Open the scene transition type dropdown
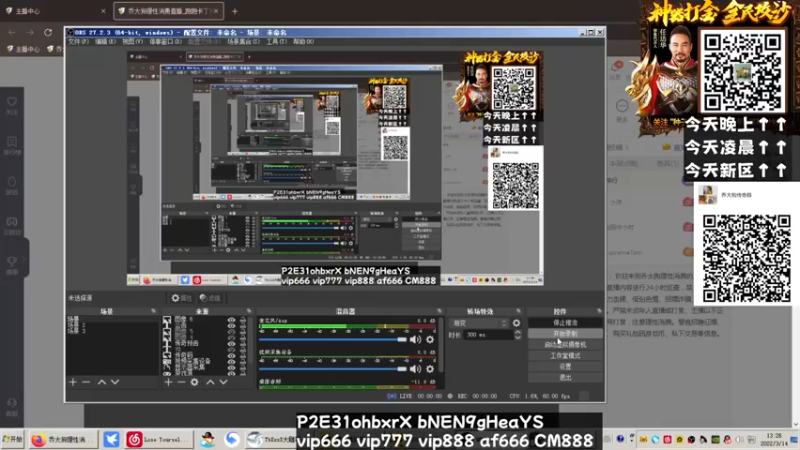This screenshot has width=800, height=450. pyautogui.click(x=479, y=323)
